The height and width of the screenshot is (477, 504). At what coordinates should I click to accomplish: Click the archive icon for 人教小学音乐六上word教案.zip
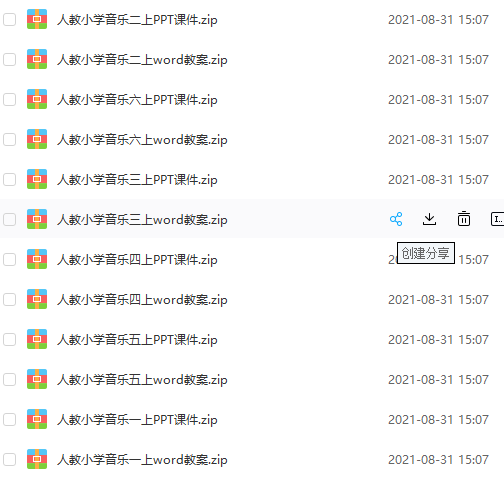[37, 139]
